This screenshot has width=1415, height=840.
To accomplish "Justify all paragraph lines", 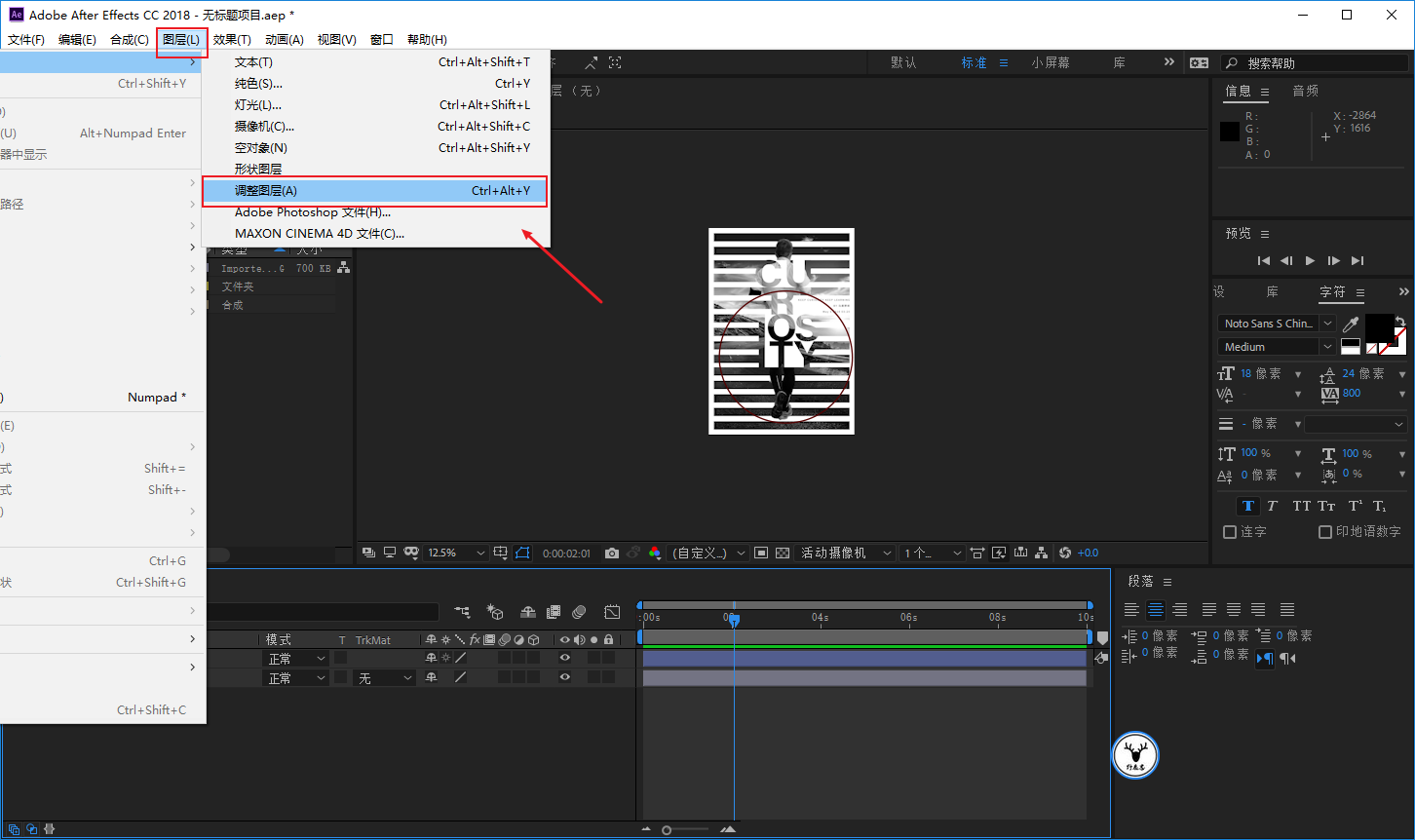I will (x=1287, y=610).
